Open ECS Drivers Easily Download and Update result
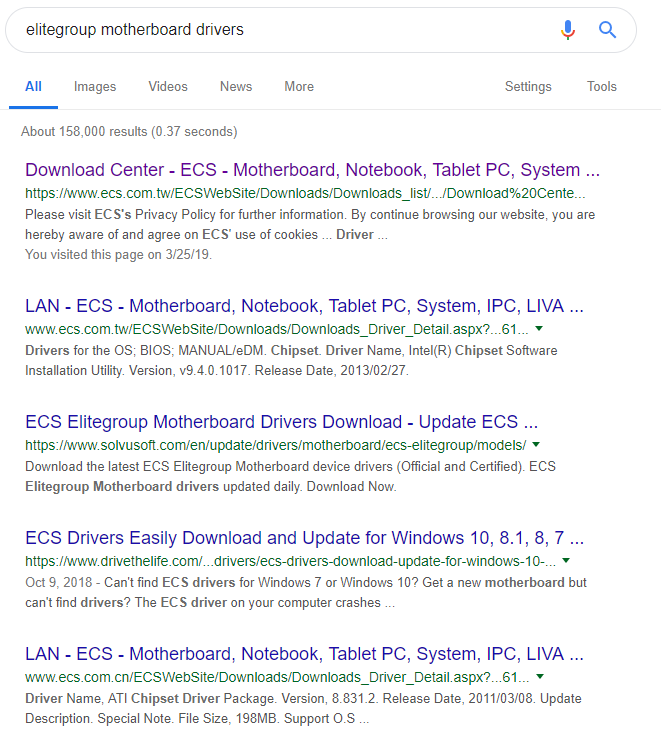 click(305, 538)
